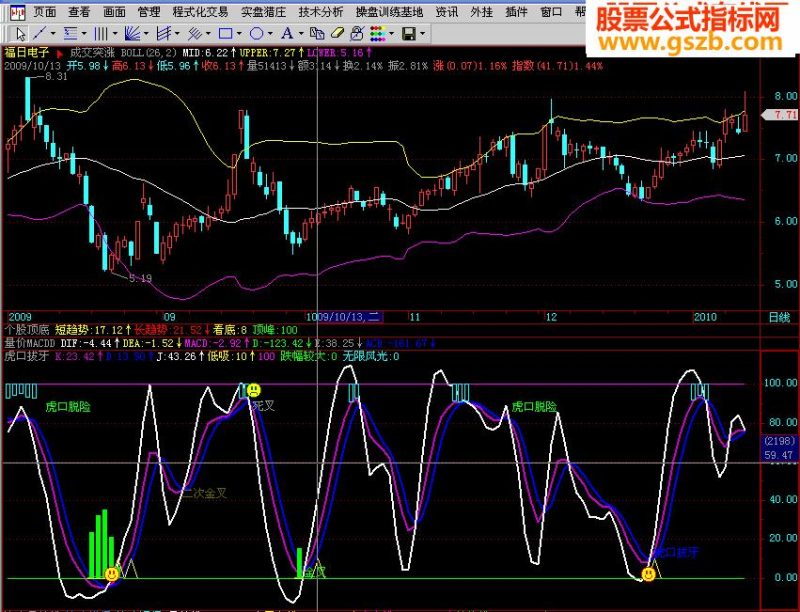Expand dropdown arrow next to rectangle tool
Screen dimensions: 800x612
(x=239, y=34)
